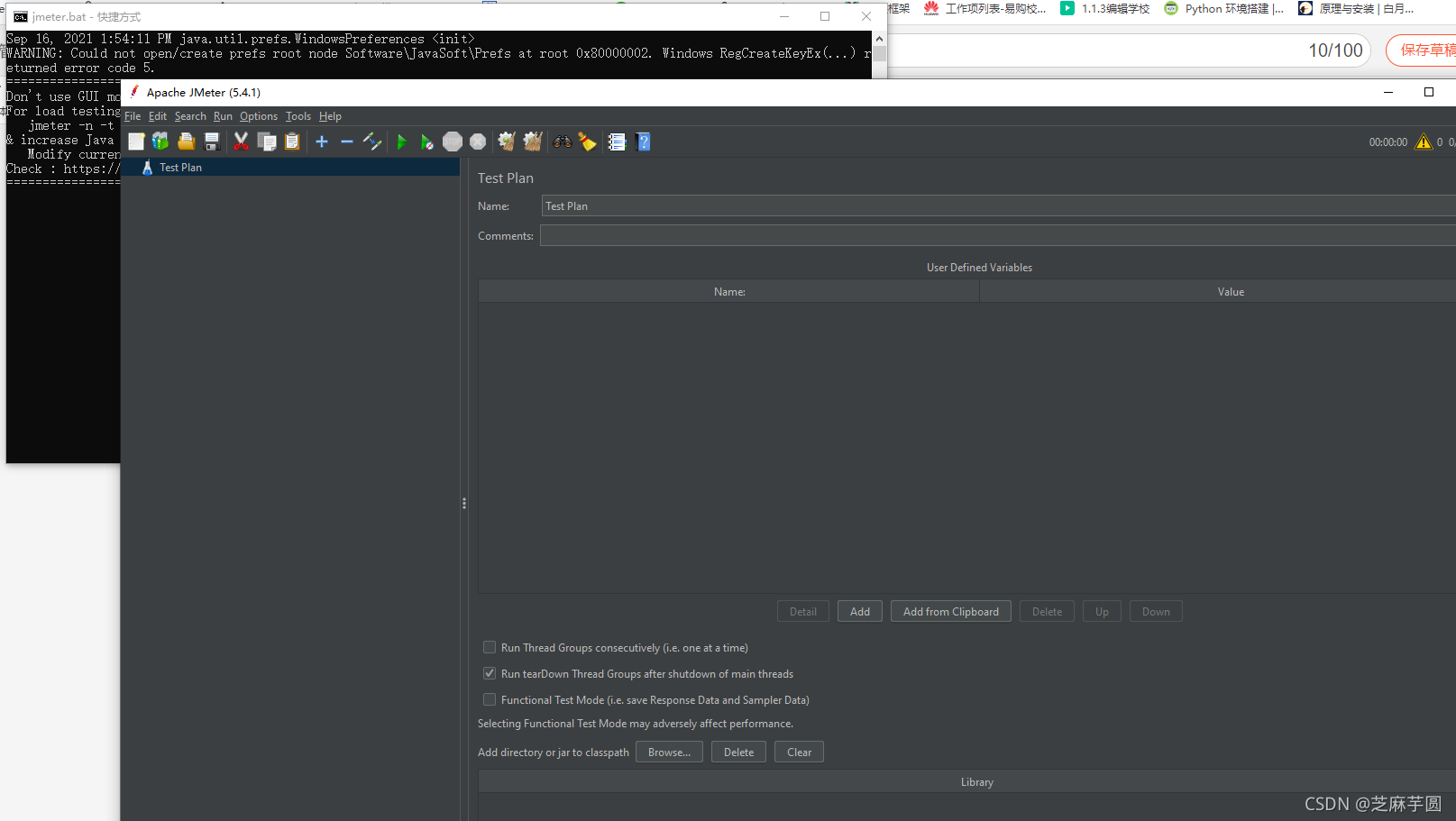
Task: Uncheck Run tearDown Thread Groups checkbox
Action: point(490,673)
